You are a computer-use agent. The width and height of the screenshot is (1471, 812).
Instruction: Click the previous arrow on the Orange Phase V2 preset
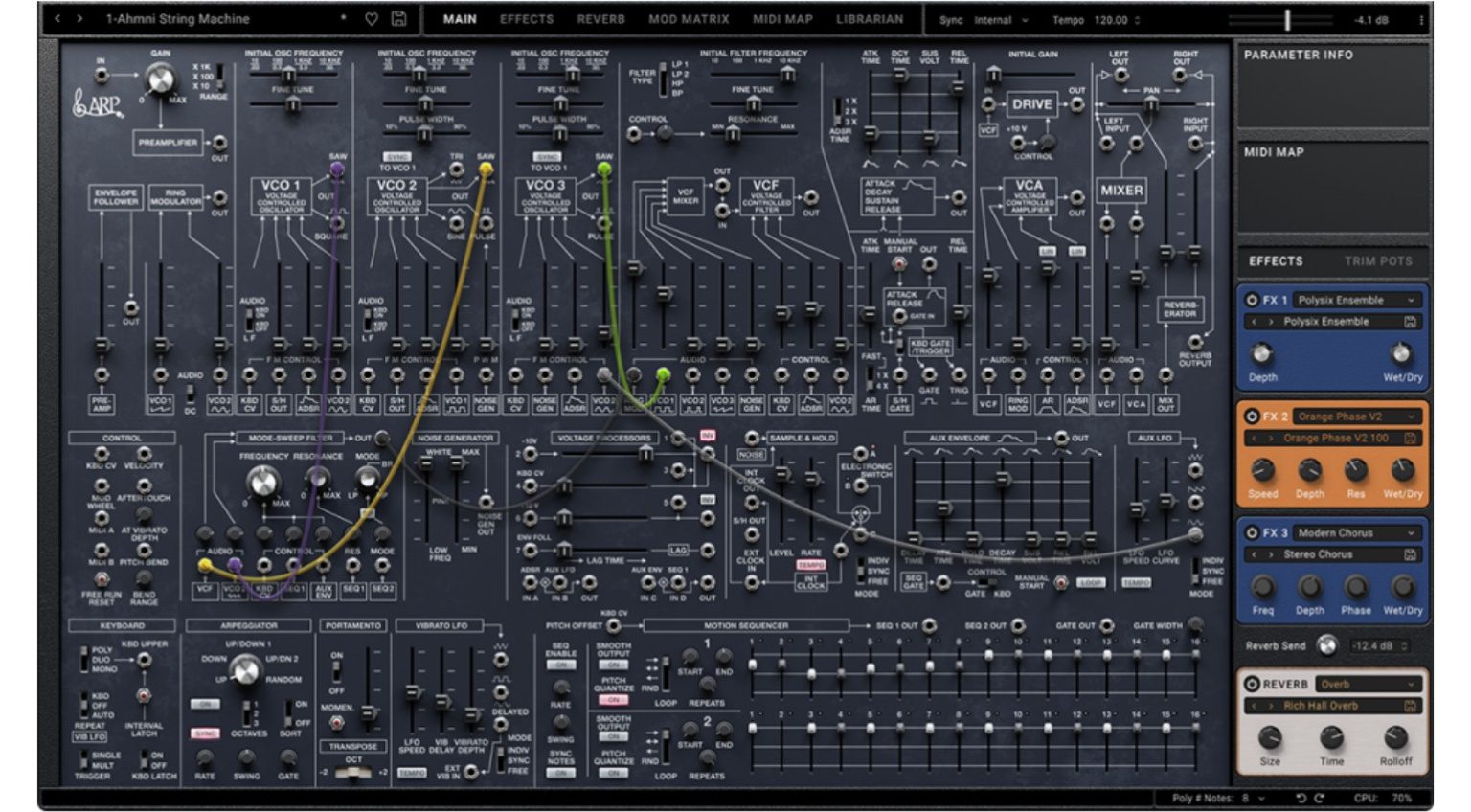click(x=1256, y=438)
